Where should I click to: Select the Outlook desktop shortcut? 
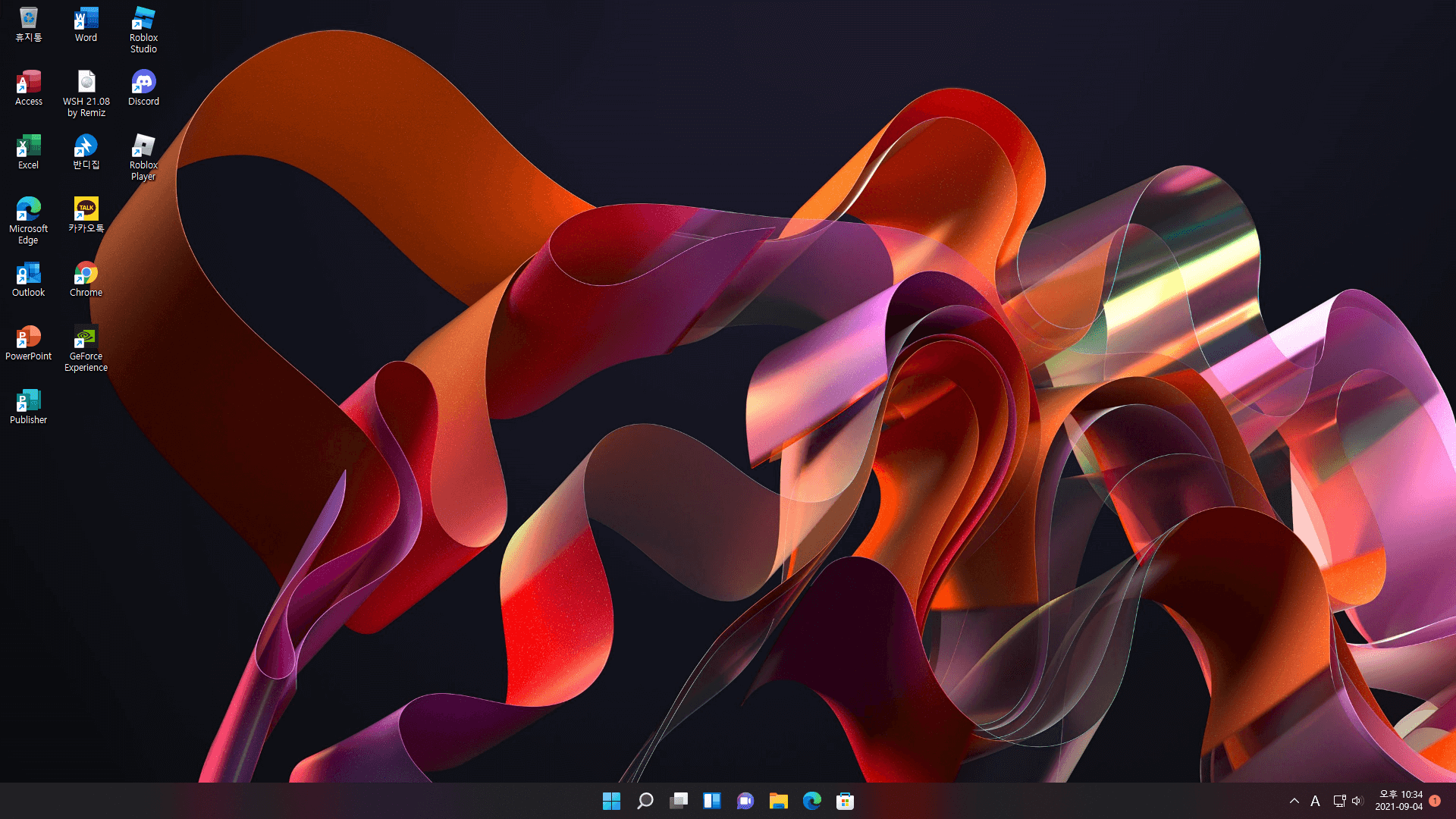[29, 279]
